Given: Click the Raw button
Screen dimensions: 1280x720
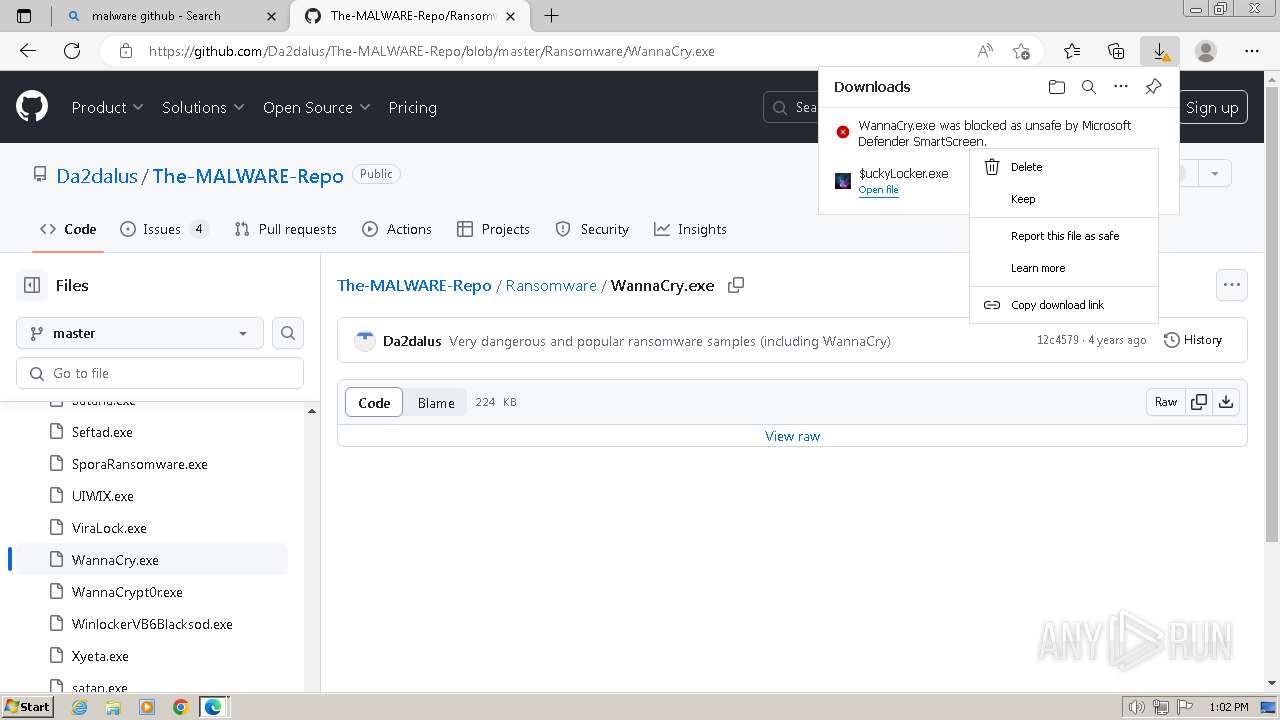Looking at the screenshot, I should [x=1166, y=402].
